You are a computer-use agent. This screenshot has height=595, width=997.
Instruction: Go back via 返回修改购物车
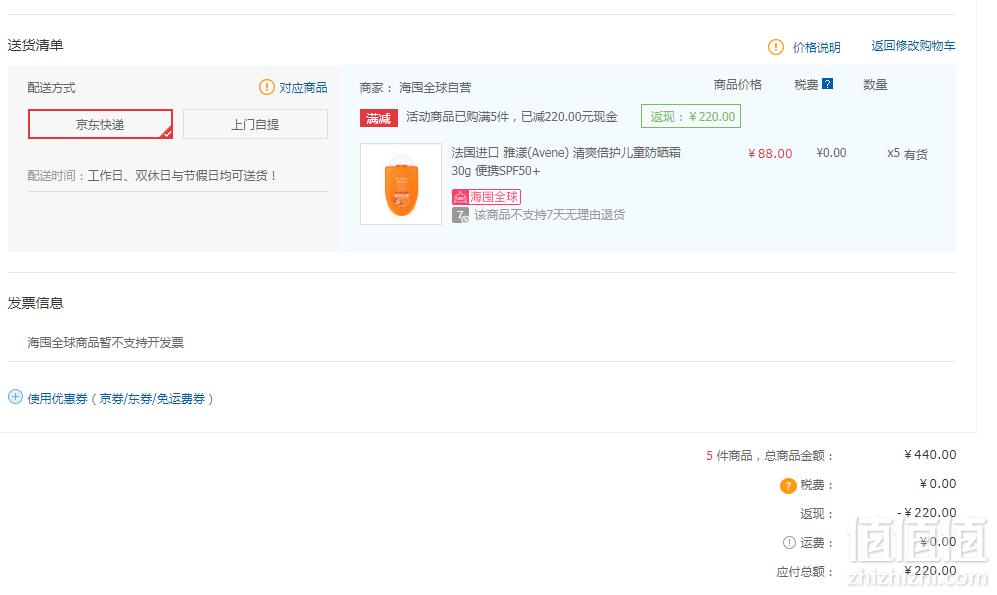(913, 46)
